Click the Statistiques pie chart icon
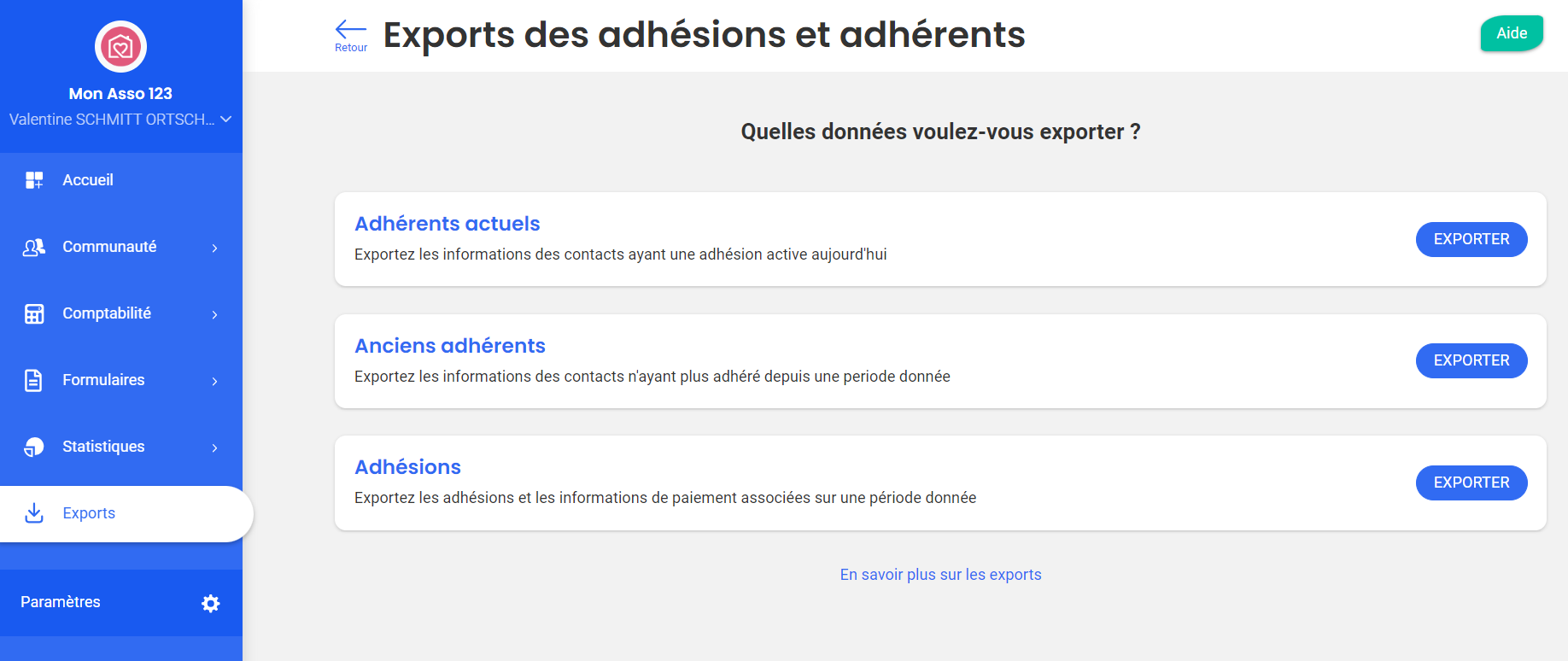This screenshot has width=1568, height=661. tap(34, 447)
